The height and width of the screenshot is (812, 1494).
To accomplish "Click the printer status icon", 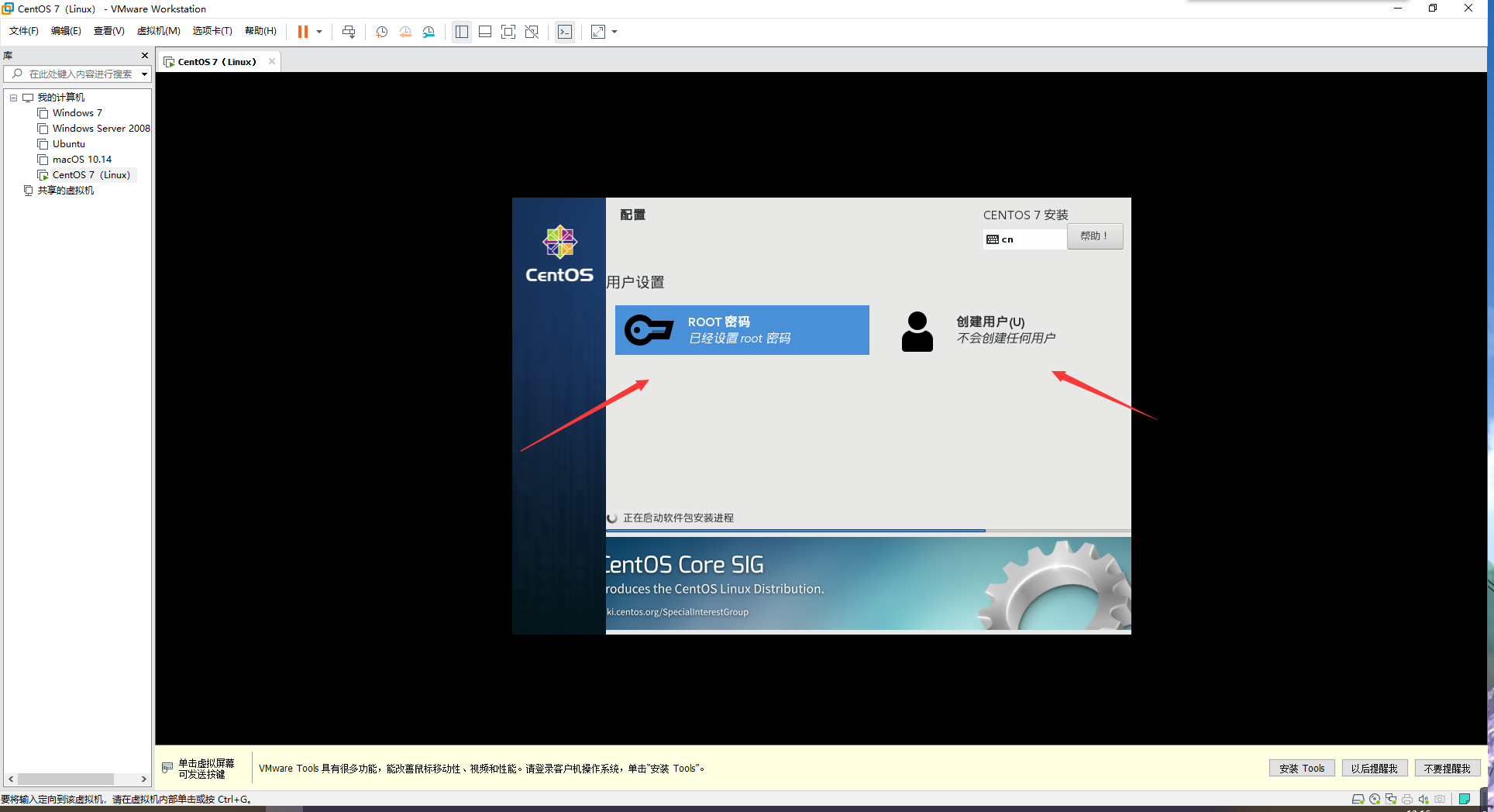I will (x=1407, y=799).
